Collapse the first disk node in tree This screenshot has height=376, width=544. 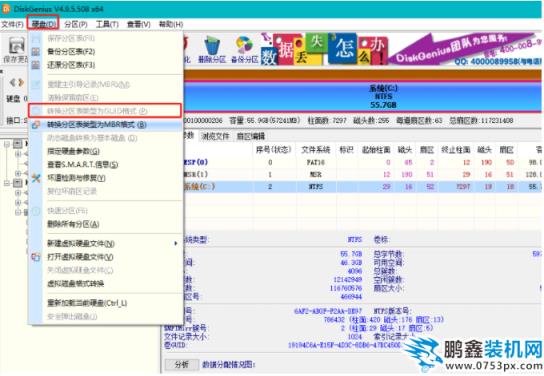7,143
